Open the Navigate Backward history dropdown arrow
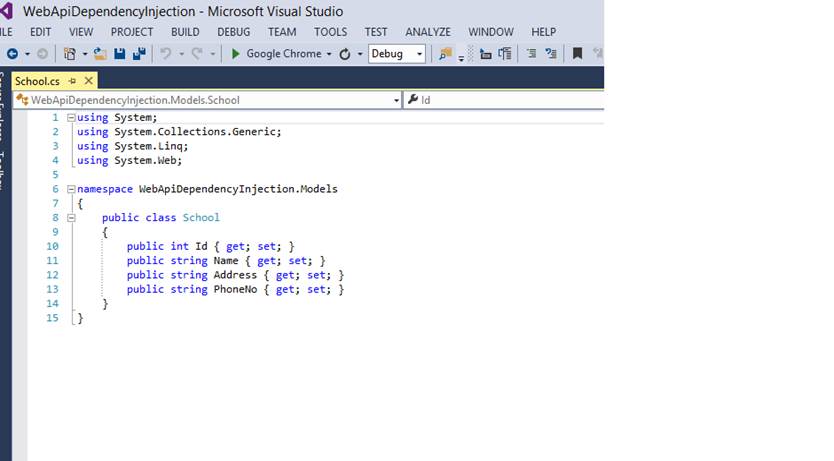This screenshot has height=461, width=834. pos(27,54)
